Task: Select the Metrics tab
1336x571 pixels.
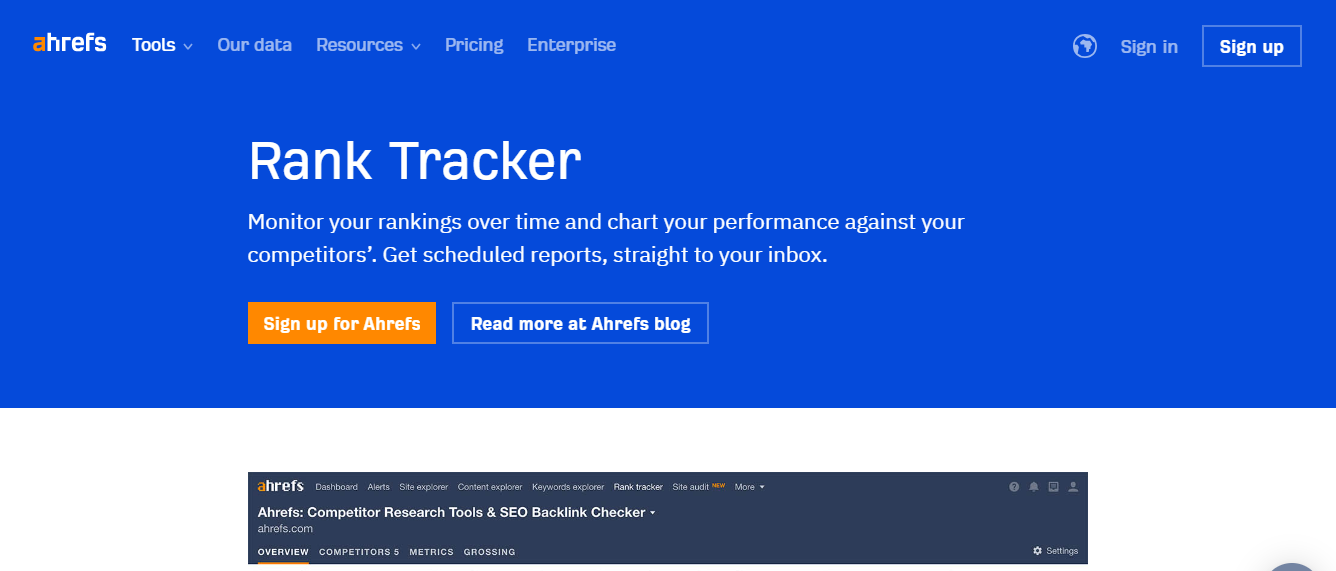Action: click(x=431, y=552)
